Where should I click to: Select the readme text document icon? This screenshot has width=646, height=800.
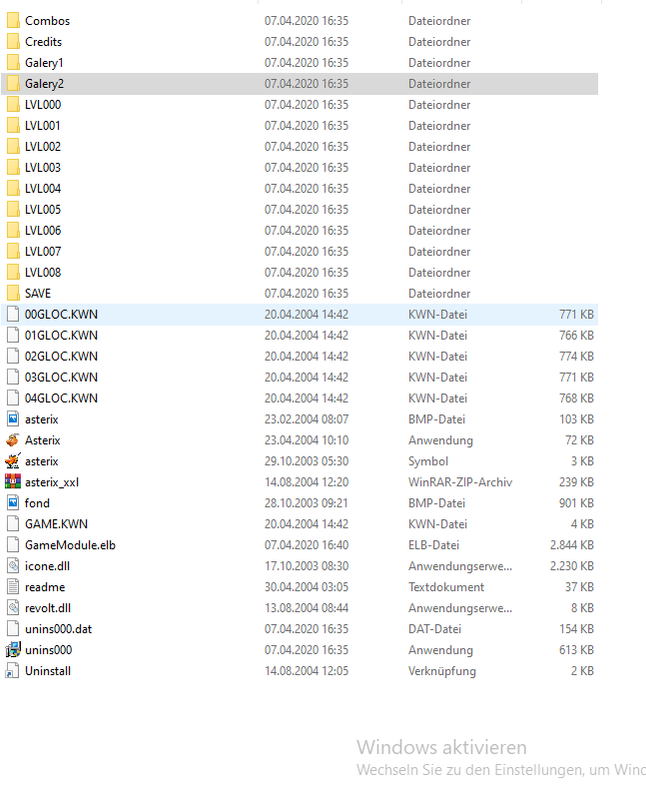click(x=13, y=587)
